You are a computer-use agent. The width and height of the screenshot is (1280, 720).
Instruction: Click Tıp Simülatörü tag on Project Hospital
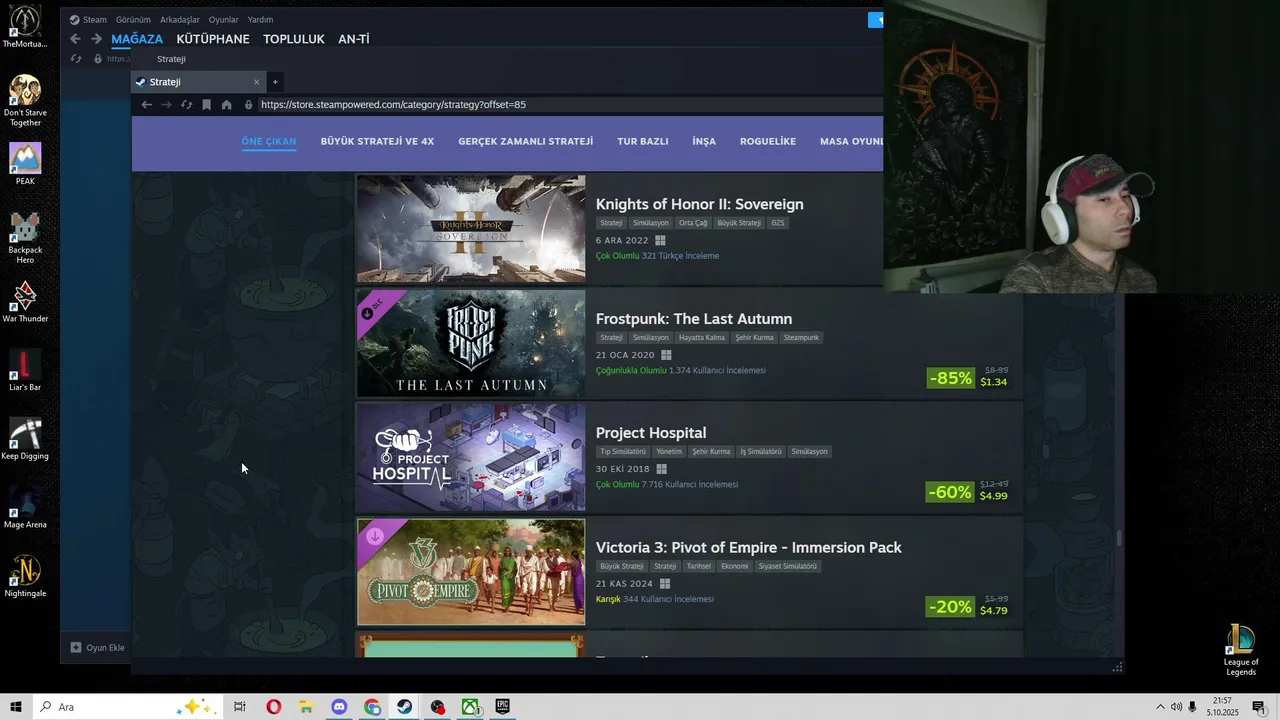pyautogui.click(x=623, y=452)
